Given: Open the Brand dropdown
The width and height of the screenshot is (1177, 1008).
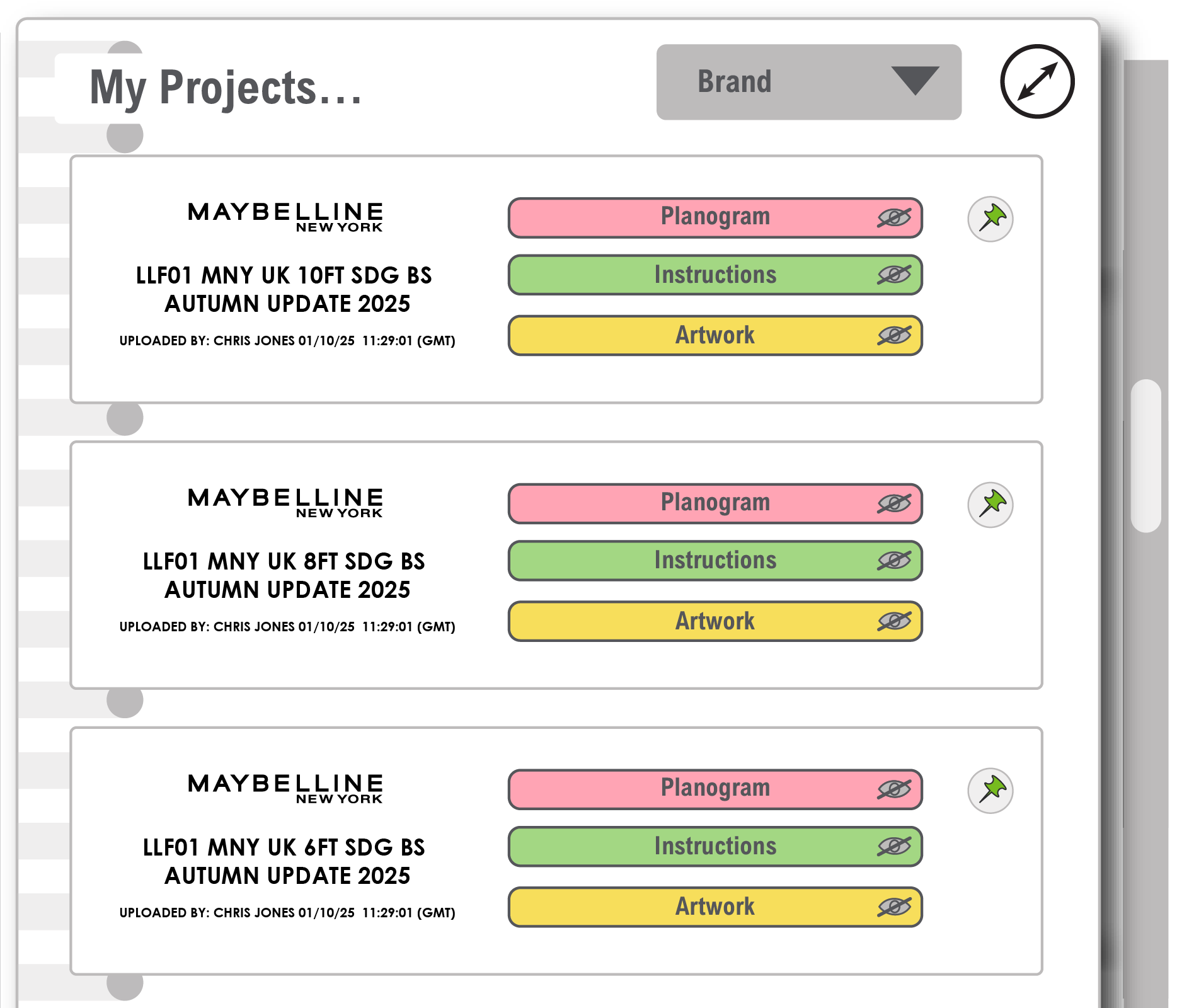Looking at the screenshot, I should click(x=808, y=82).
